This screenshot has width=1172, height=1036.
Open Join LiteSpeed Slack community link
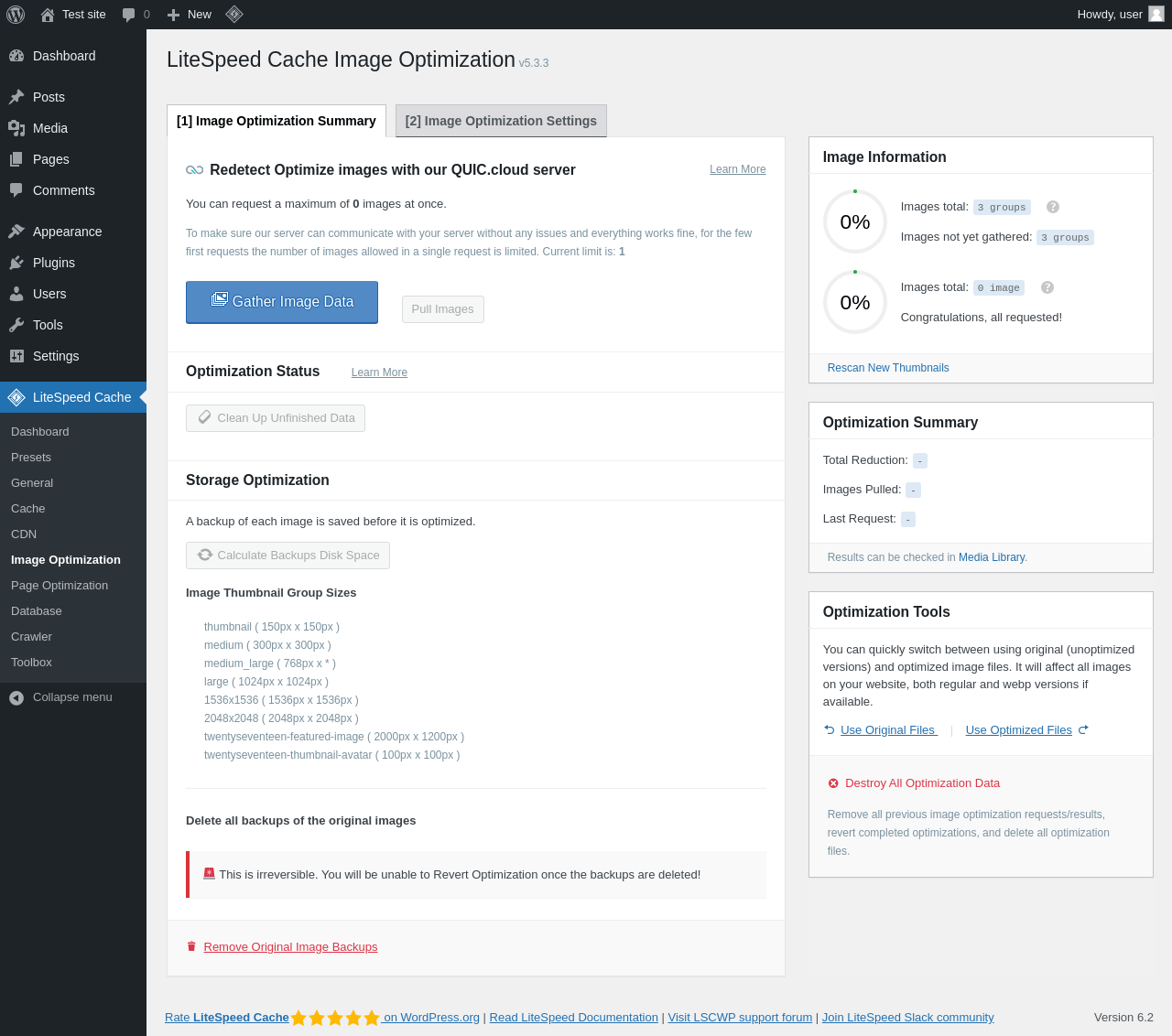click(907, 1018)
